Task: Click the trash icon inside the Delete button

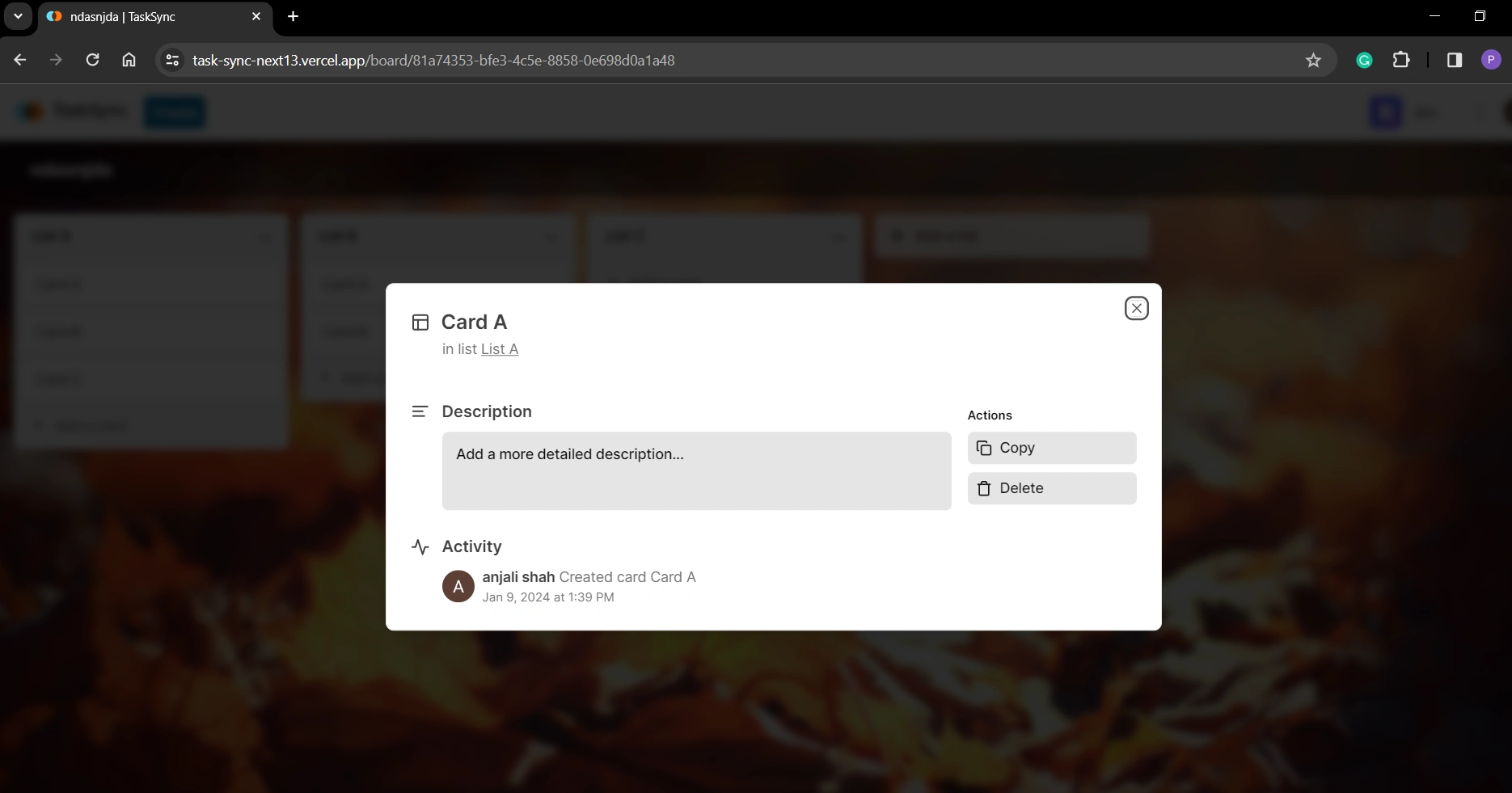Action: 984,489
